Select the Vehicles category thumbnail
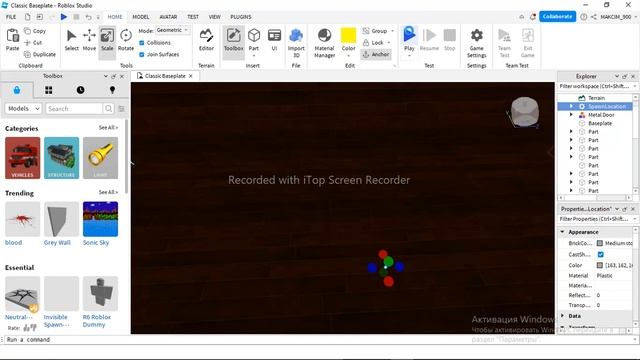The width and height of the screenshot is (640, 360). pyautogui.click(x=22, y=158)
